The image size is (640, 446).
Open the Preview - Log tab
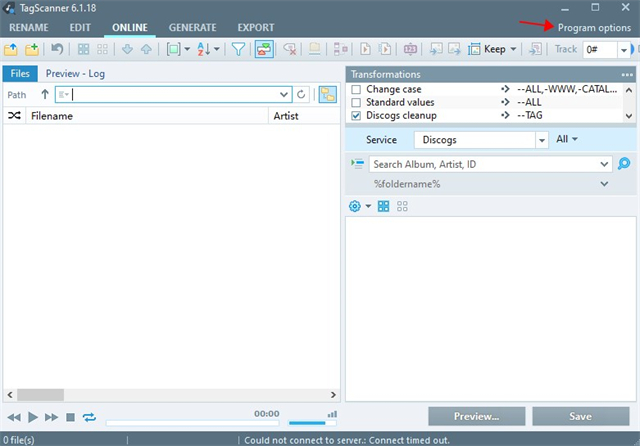(75, 73)
